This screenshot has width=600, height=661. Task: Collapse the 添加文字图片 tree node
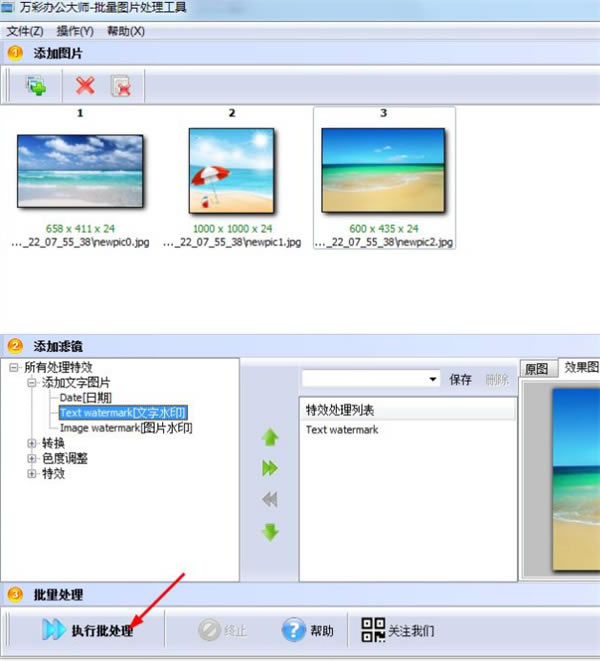(32, 383)
